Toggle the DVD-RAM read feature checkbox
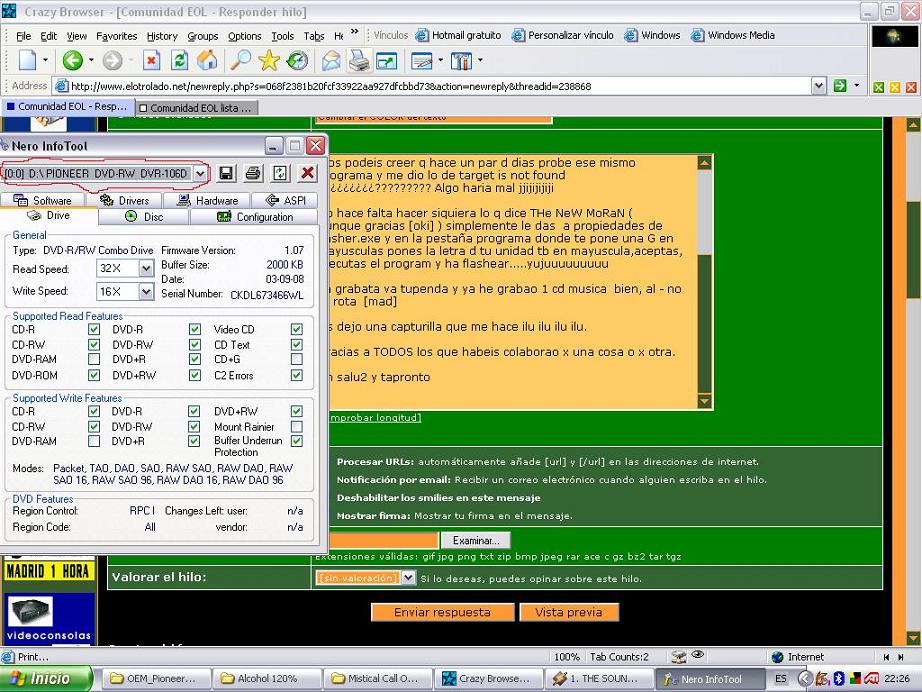922x692 pixels. [94, 360]
